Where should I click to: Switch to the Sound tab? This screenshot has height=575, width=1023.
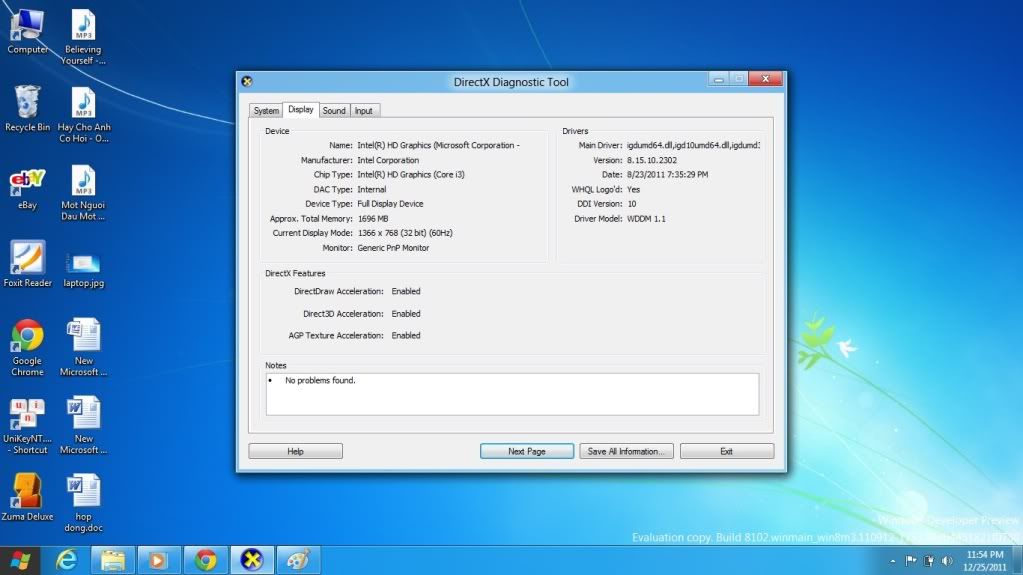pyautogui.click(x=334, y=110)
